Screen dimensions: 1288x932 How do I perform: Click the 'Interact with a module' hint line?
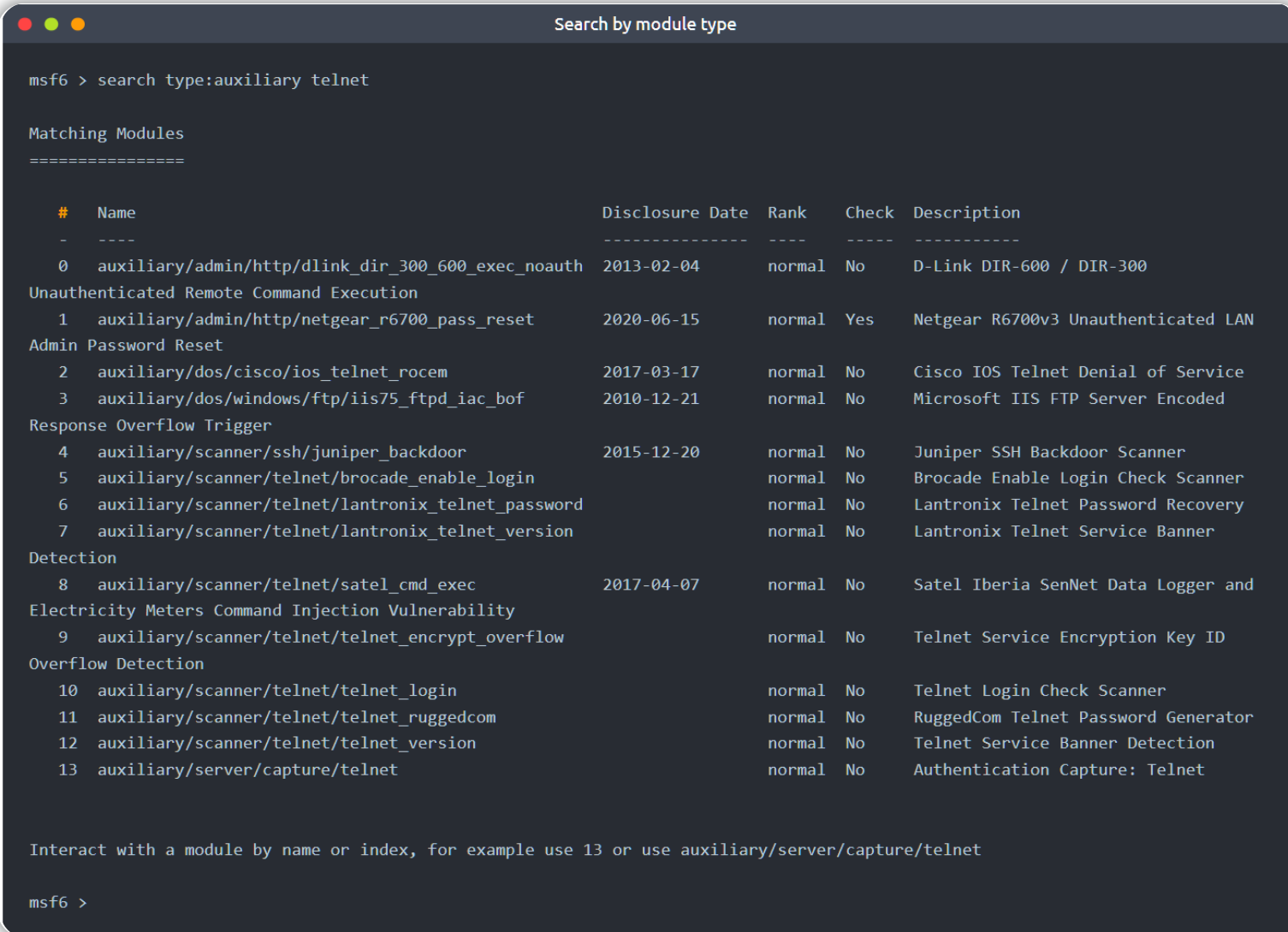coord(505,850)
